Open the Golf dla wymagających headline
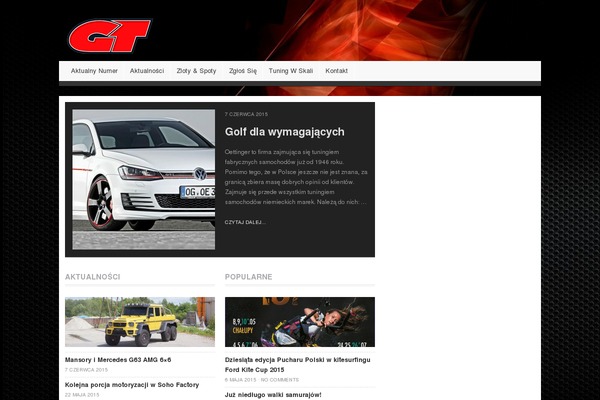Image resolution: width=600 pixels, height=400 pixels. click(284, 132)
